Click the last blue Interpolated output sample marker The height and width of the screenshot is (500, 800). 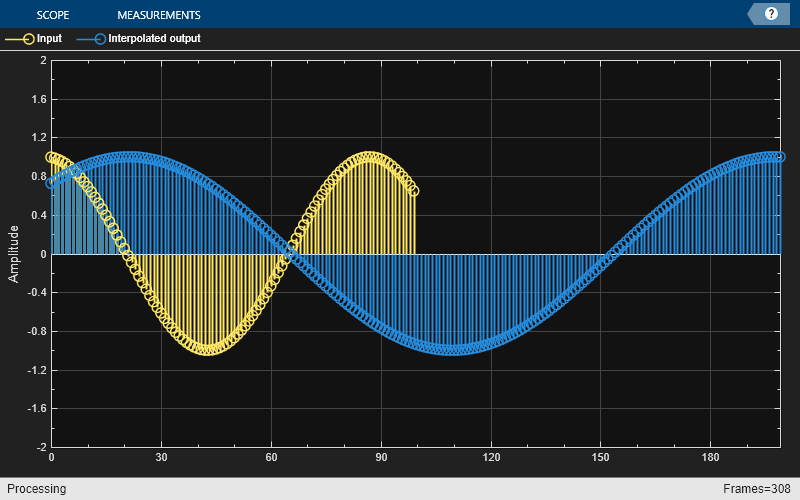coord(780,157)
